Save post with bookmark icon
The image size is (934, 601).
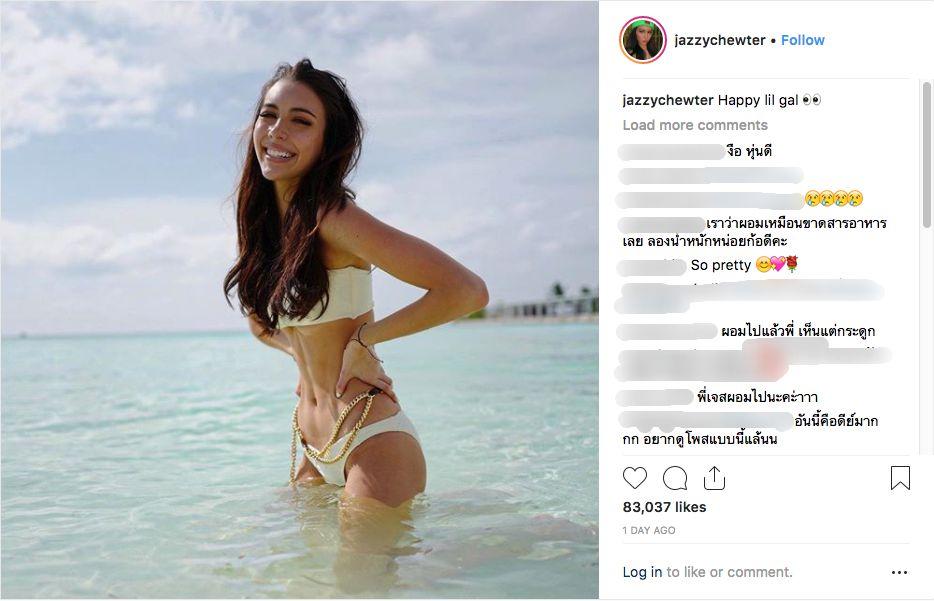[x=900, y=478]
